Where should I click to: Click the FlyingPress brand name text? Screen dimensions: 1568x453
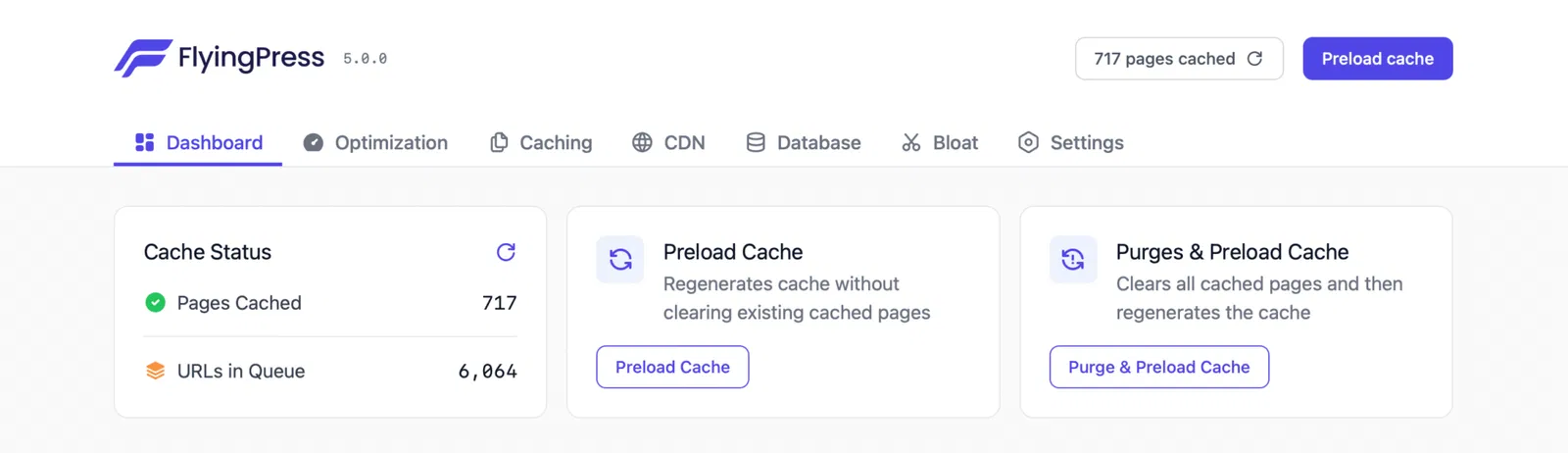tap(251, 58)
